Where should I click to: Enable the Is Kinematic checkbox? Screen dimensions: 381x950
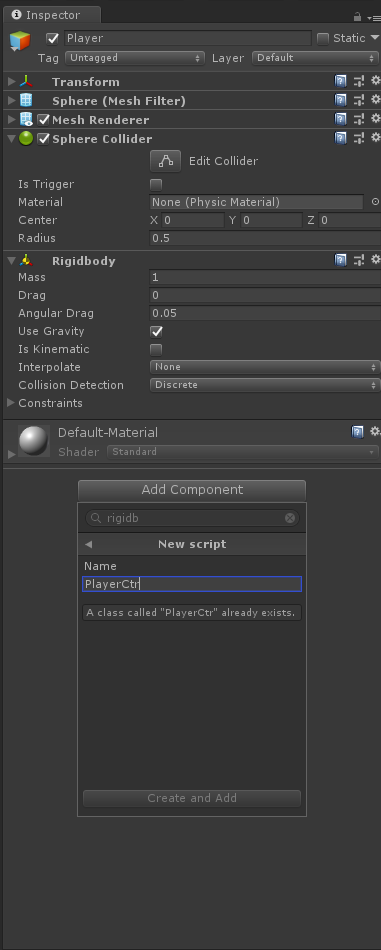tap(156, 350)
